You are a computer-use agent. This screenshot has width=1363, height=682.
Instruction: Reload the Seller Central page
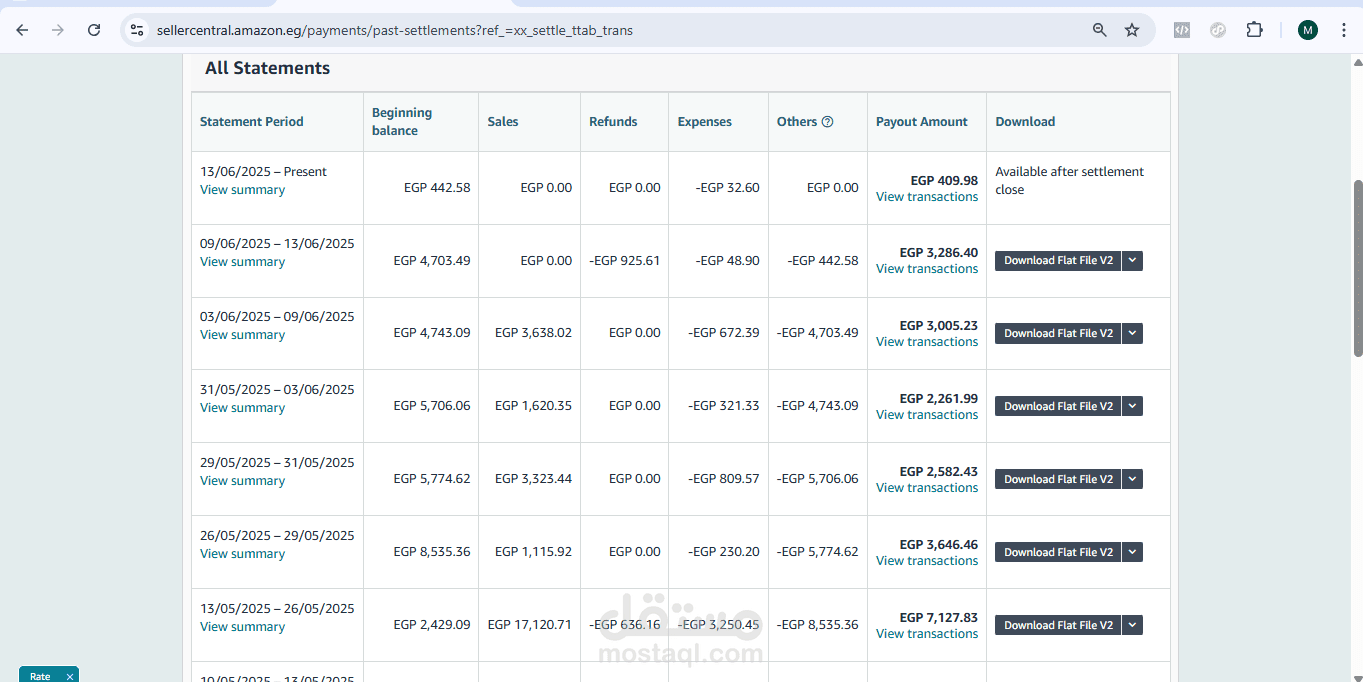[94, 30]
